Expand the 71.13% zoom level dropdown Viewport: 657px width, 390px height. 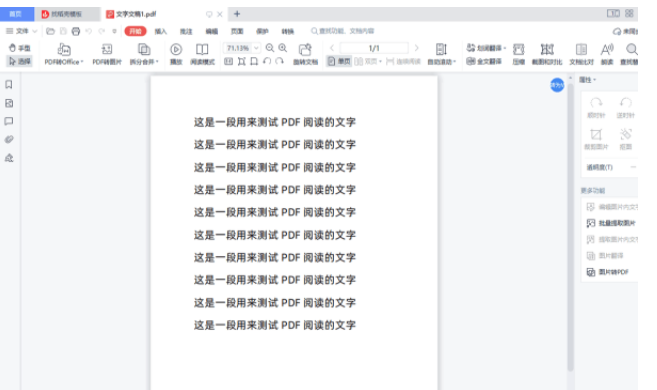pyautogui.click(x=256, y=48)
